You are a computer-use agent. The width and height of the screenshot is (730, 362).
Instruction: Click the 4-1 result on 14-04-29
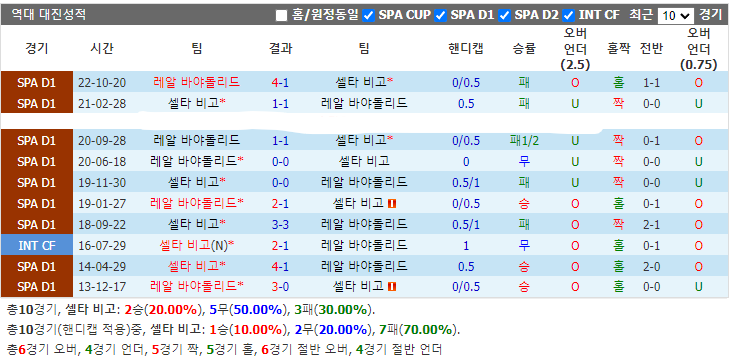280,267
